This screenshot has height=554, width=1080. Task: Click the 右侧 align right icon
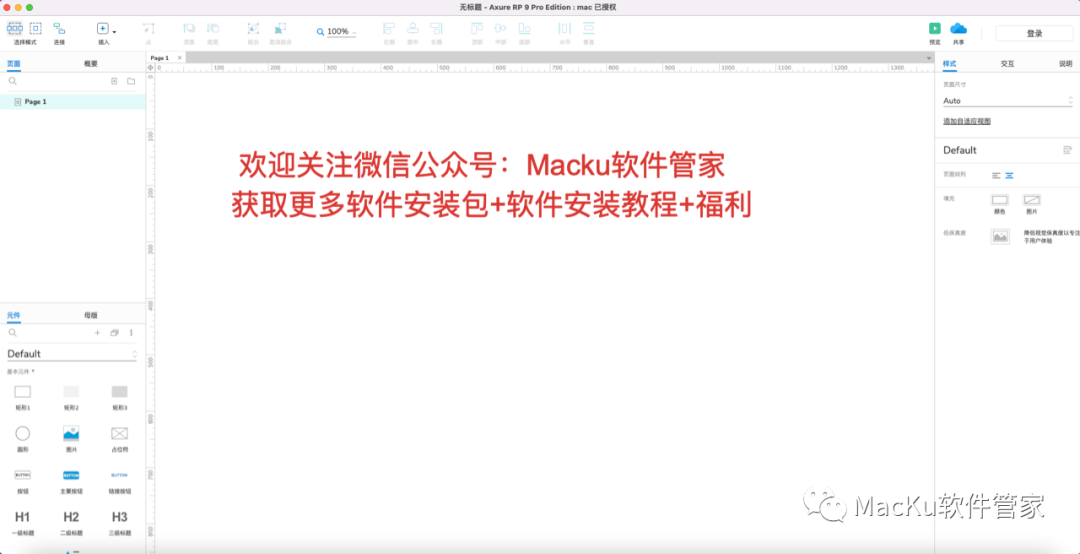(436, 29)
